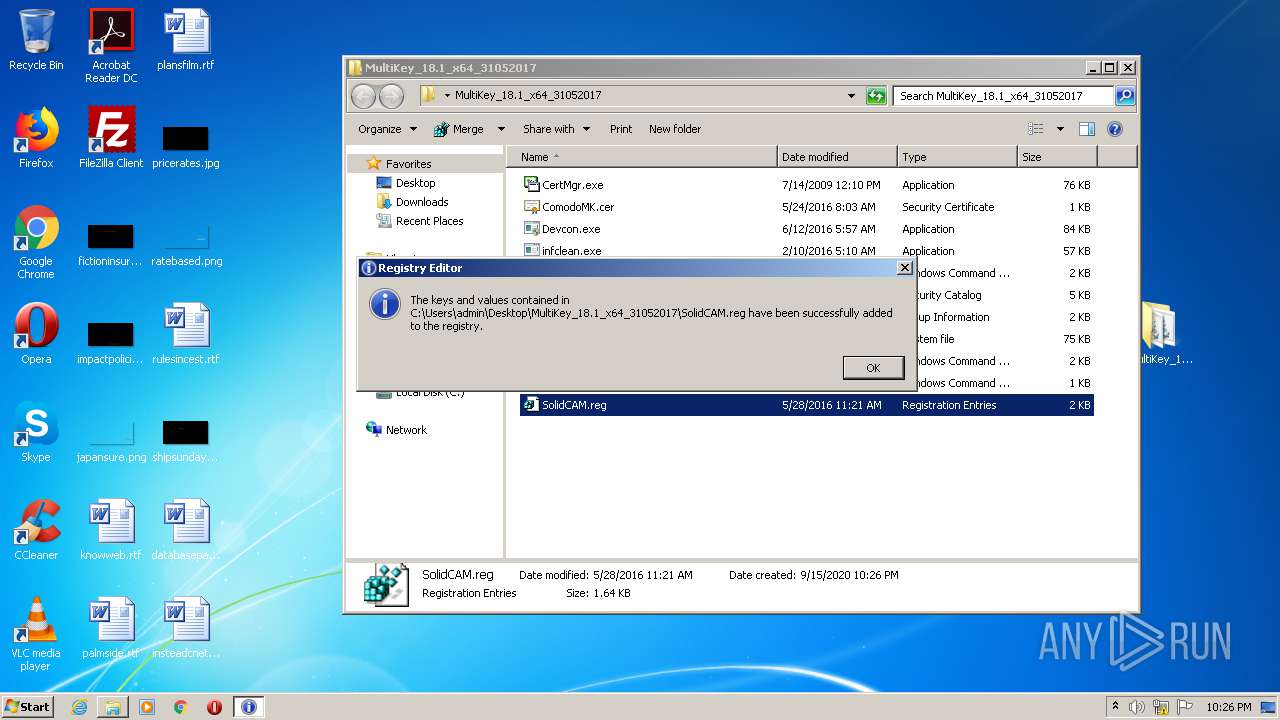Viewport: 1280px width, 720px height.
Task: Click Explorer back navigation arrow
Action: 363,96
